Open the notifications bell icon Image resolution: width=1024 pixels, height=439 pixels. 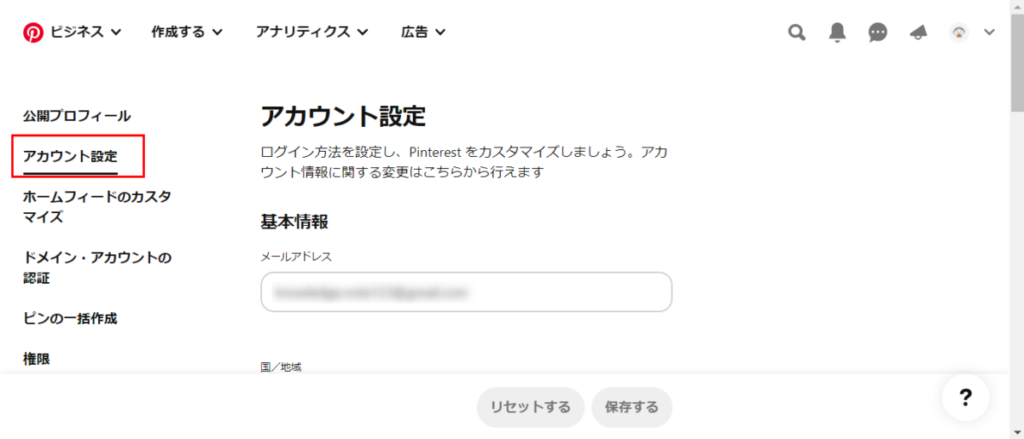pyautogui.click(x=837, y=32)
